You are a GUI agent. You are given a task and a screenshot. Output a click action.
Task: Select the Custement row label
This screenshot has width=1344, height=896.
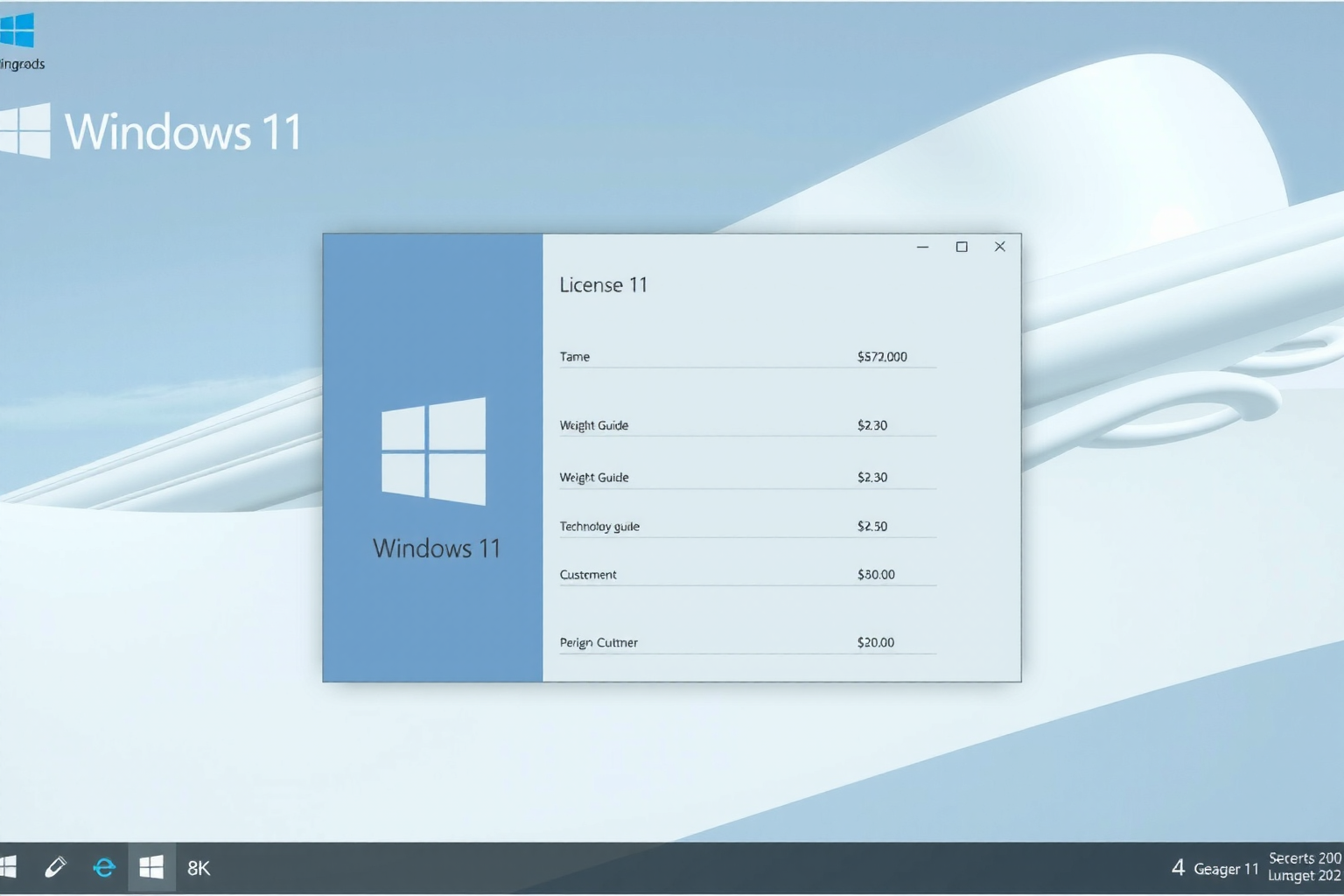click(588, 574)
